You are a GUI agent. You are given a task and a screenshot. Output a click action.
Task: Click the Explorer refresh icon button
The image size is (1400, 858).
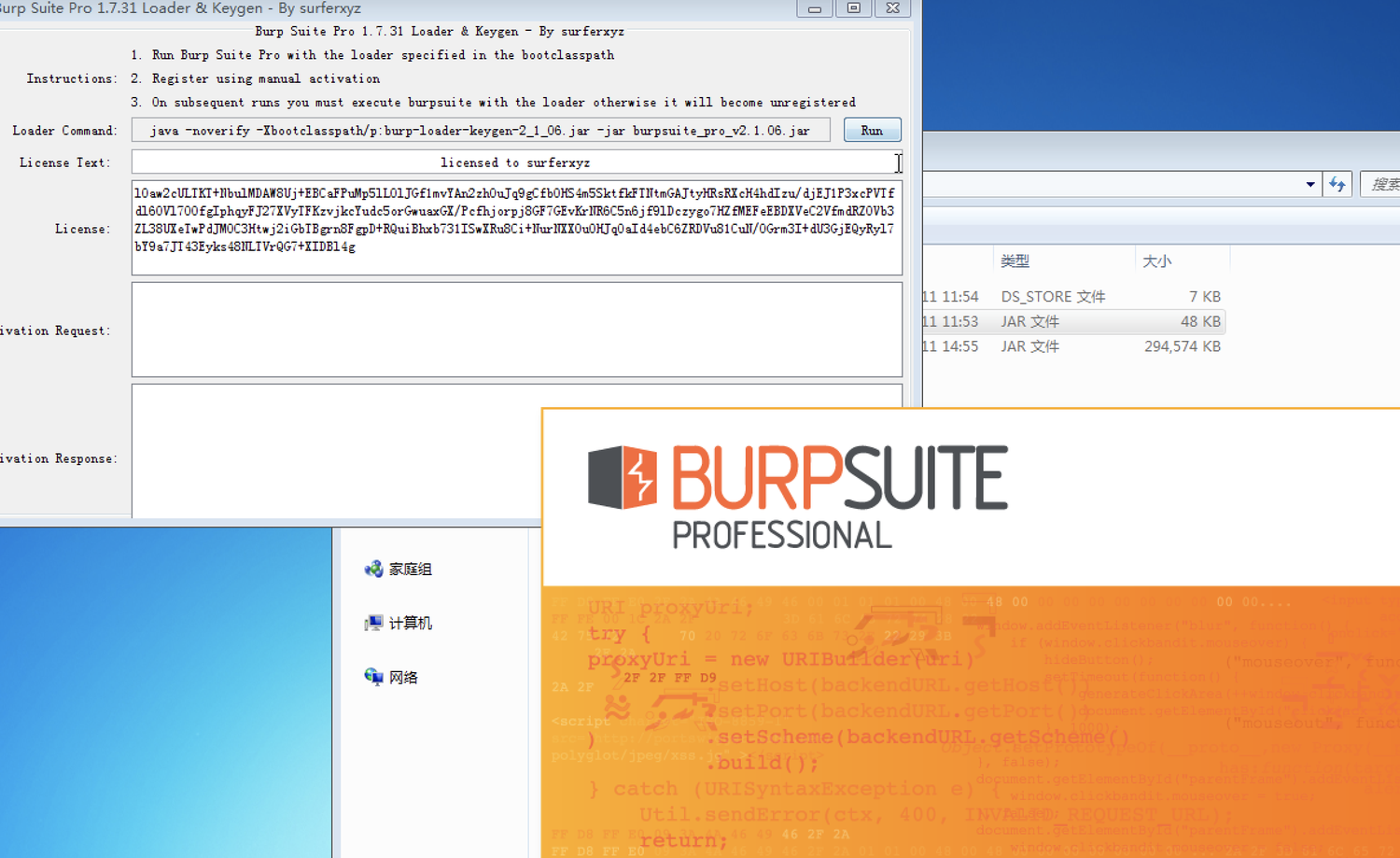[1337, 184]
